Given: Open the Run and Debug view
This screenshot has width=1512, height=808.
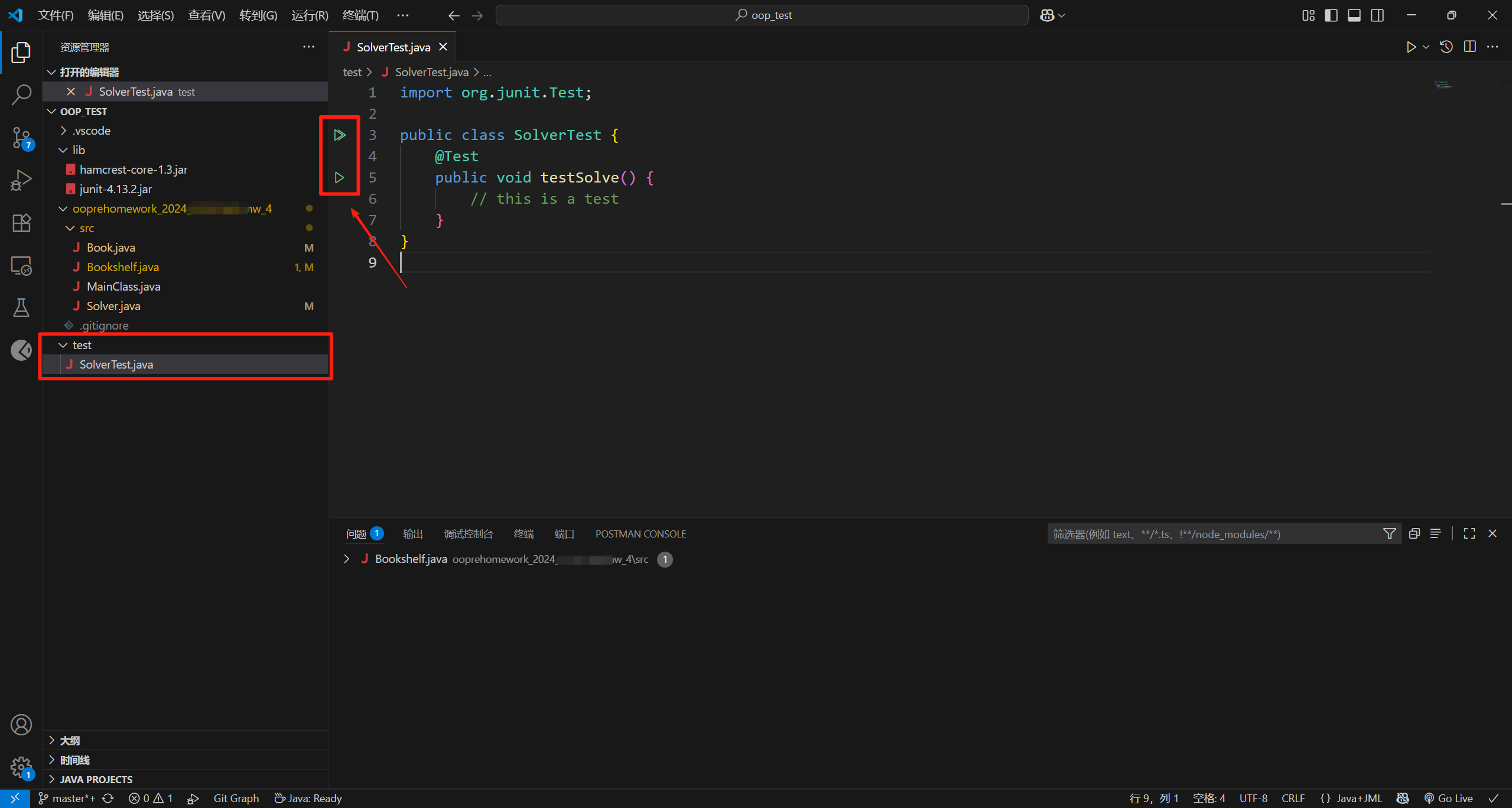Looking at the screenshot, I should (x=21, y=180).
